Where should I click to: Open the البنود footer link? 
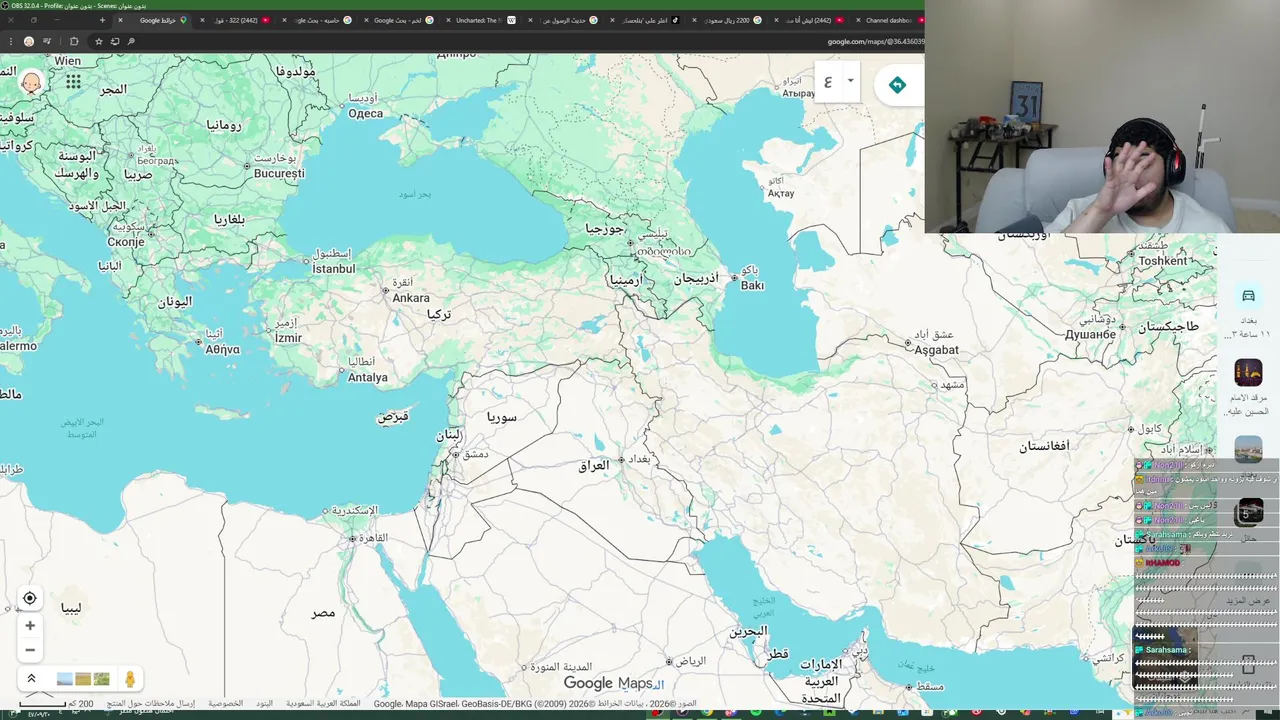click(264, 704)
